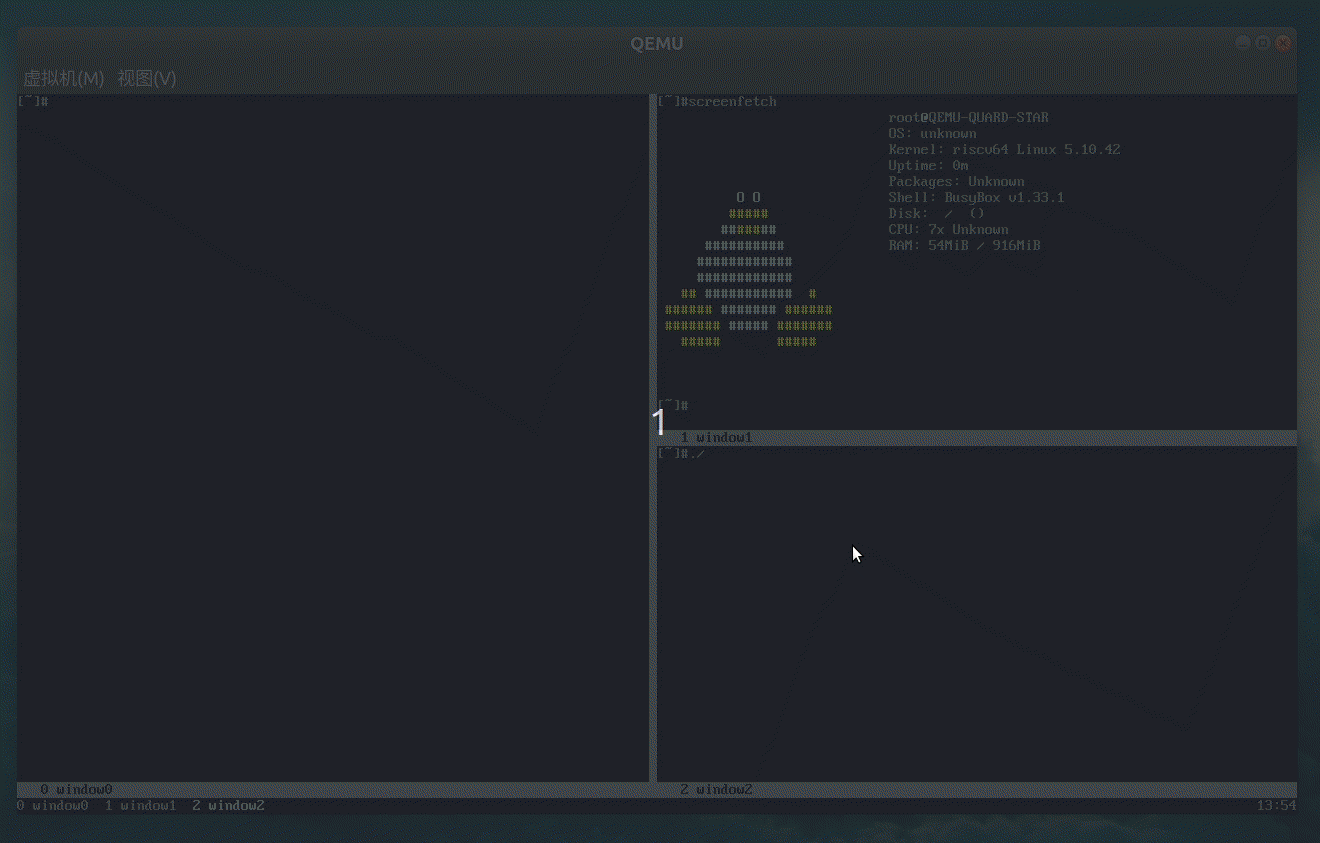Click the 13:54 clock in status bar
This screenshot has width=1320, height=843.
coord(1276,805)
